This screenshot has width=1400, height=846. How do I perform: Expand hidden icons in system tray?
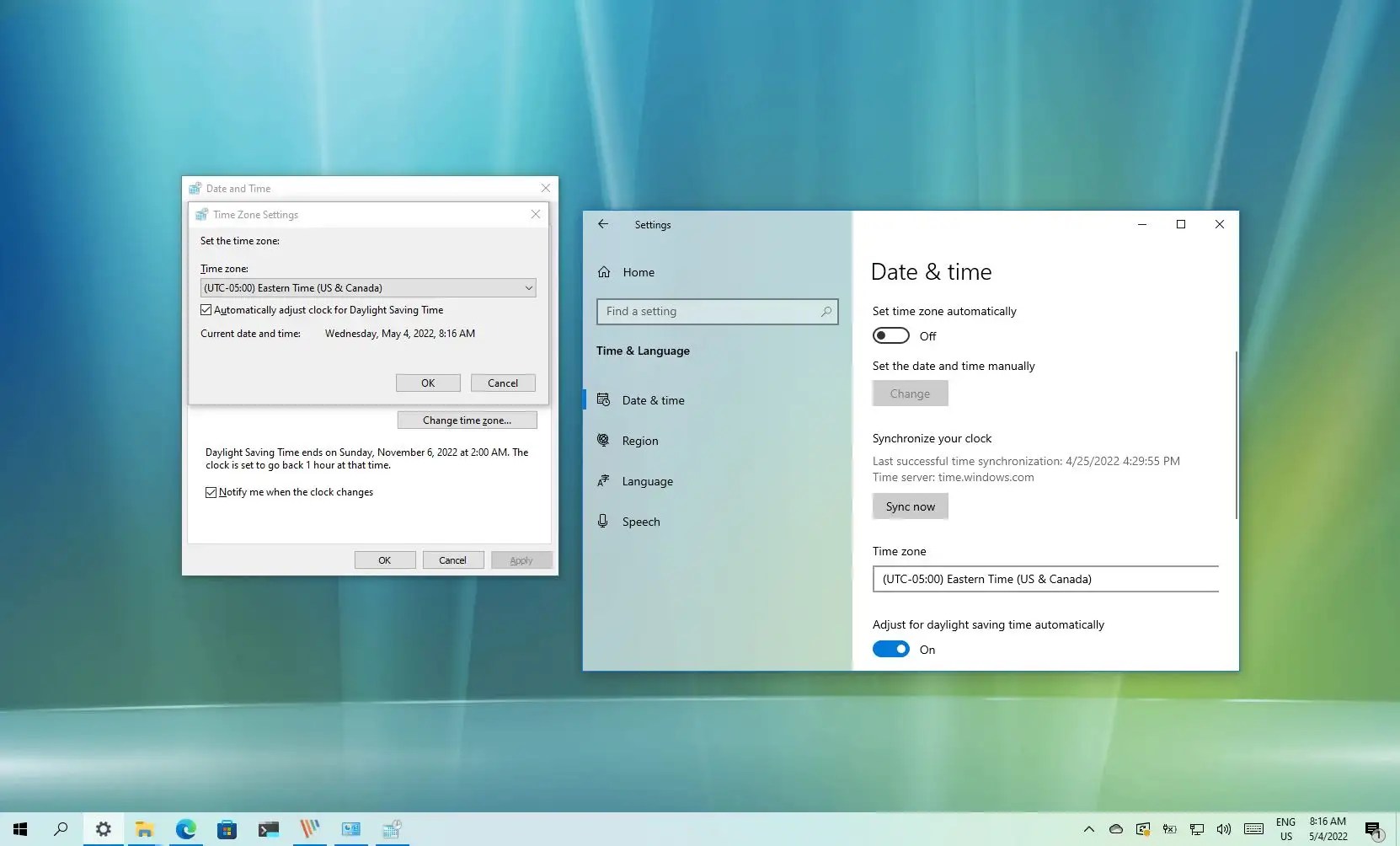[1088, 829]
